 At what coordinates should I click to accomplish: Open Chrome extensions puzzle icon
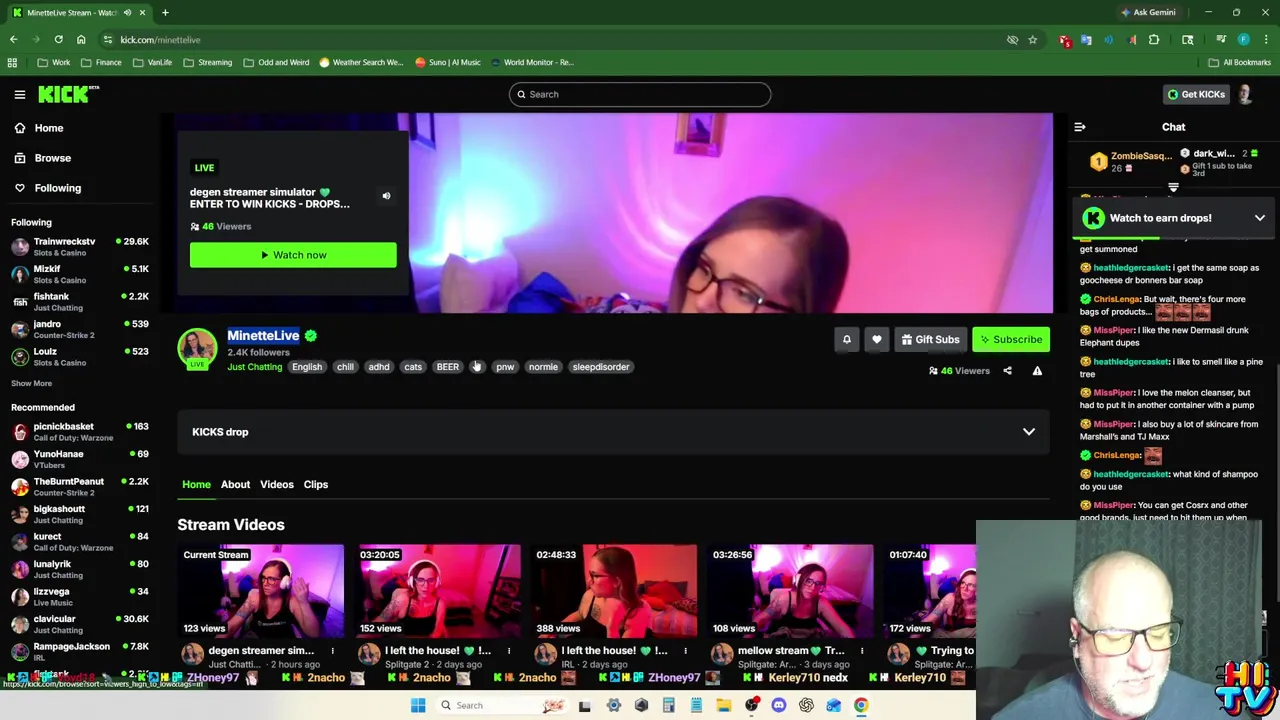1154,40
